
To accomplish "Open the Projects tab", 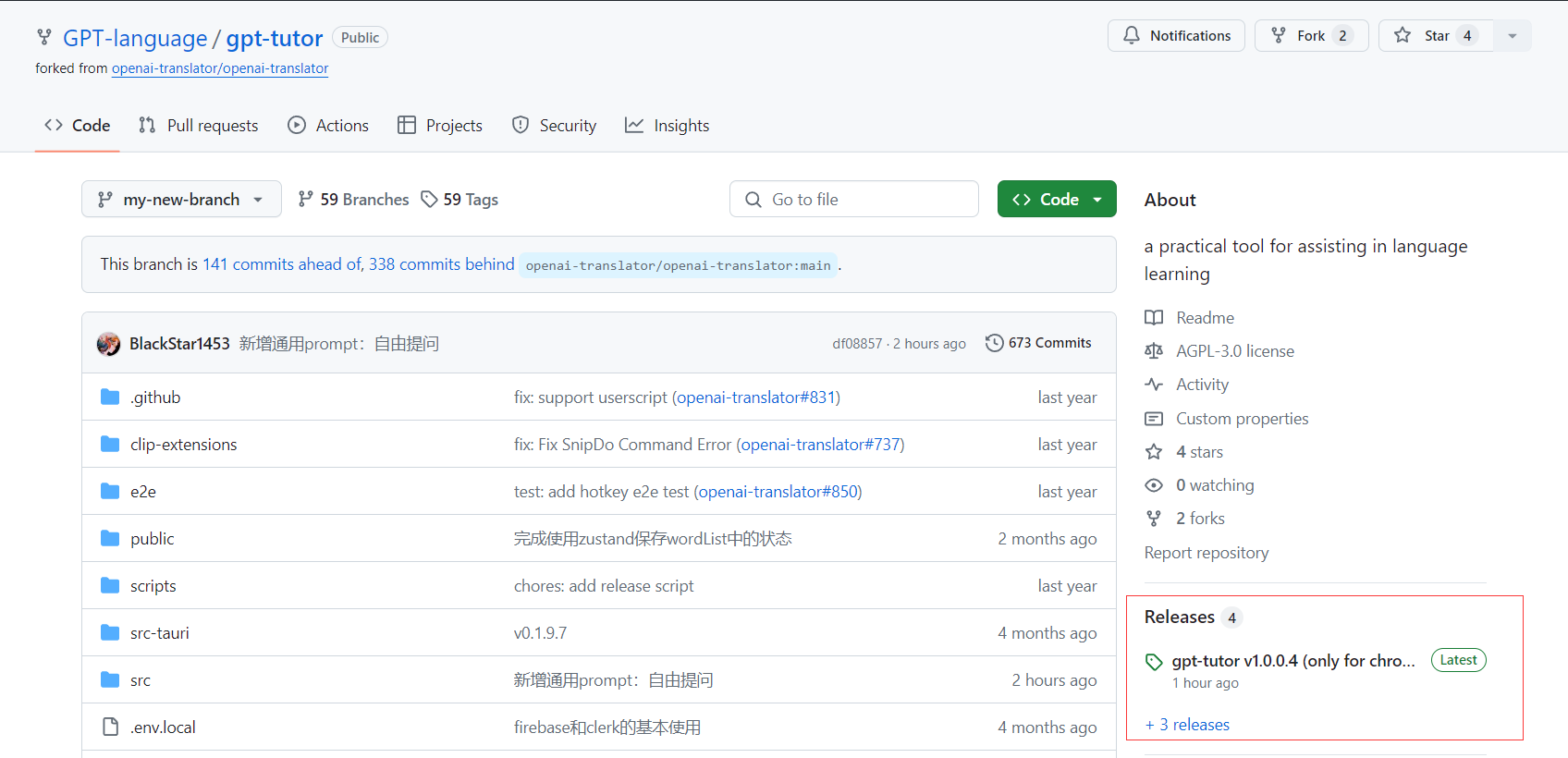I will coord(440,125).
